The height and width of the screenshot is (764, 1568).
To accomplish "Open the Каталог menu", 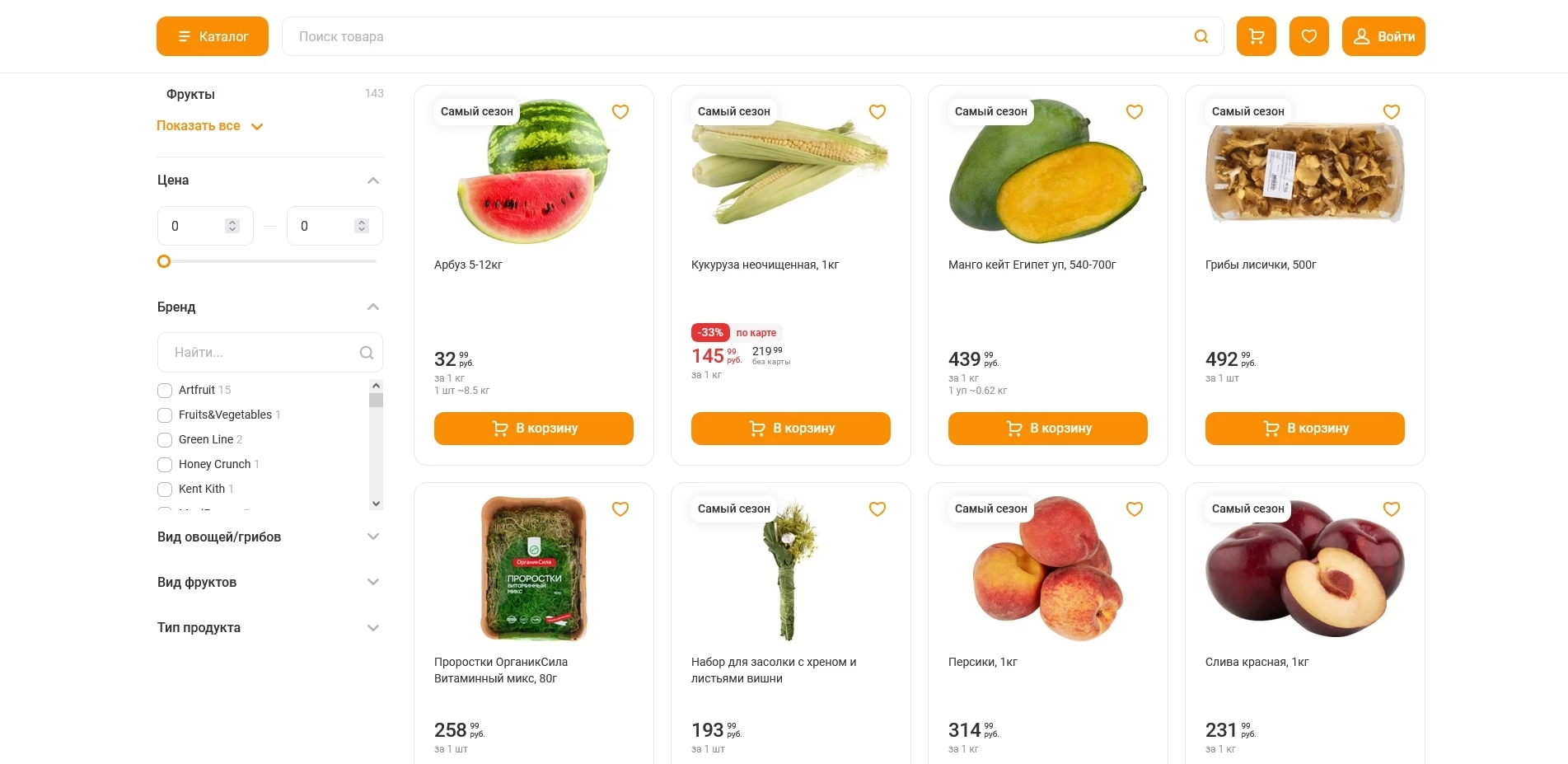I will (x=212, y=35).
